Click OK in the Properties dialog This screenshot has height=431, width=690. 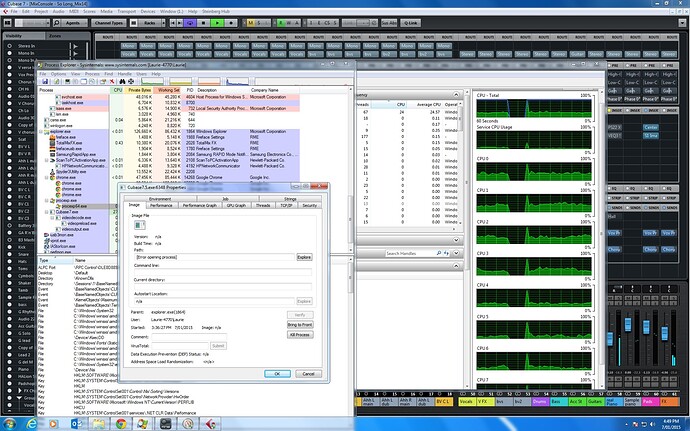(x=277, y=374)
